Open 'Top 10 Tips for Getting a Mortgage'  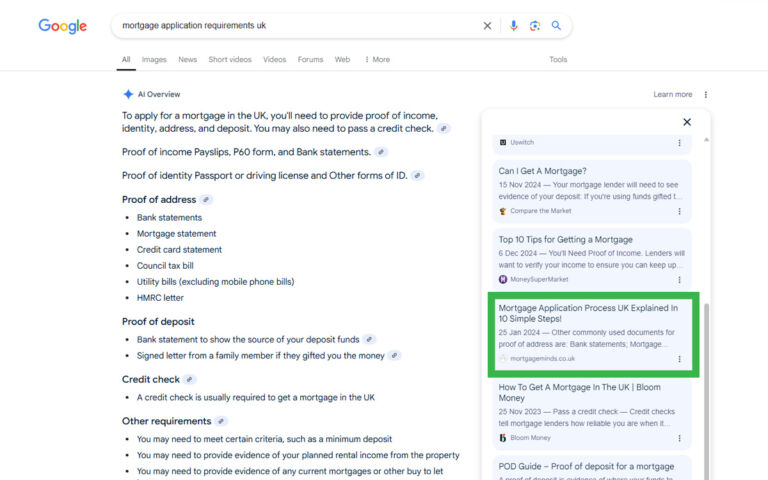click(x=566, y=240)
